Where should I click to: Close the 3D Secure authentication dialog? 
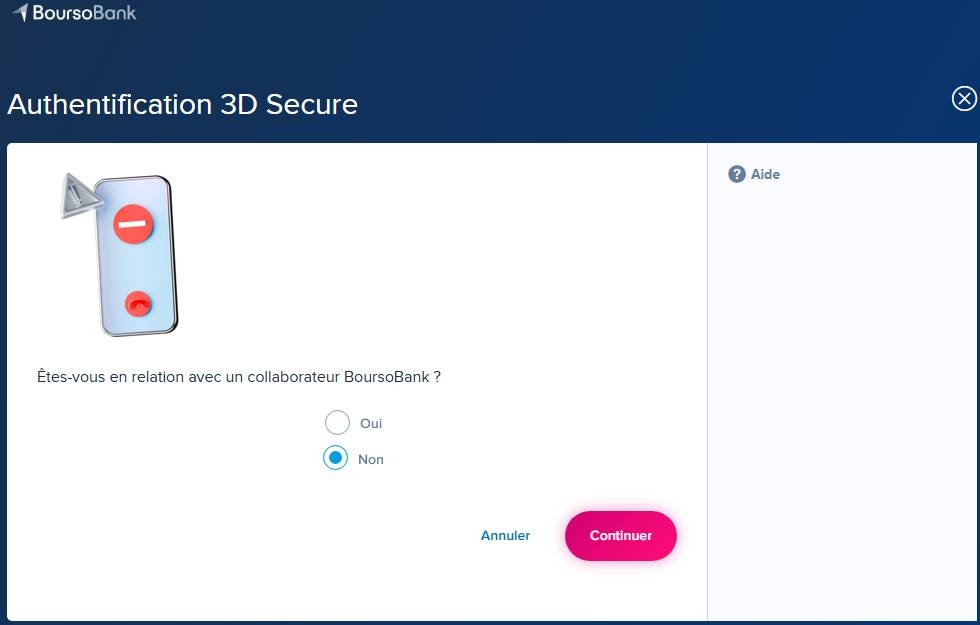[963, 98]
